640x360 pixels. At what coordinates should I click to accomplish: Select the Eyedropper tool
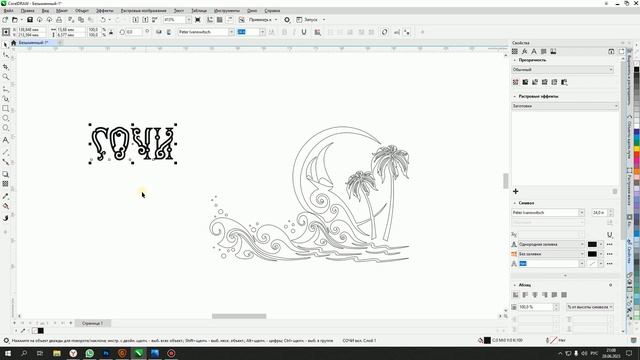pos(6,196)
